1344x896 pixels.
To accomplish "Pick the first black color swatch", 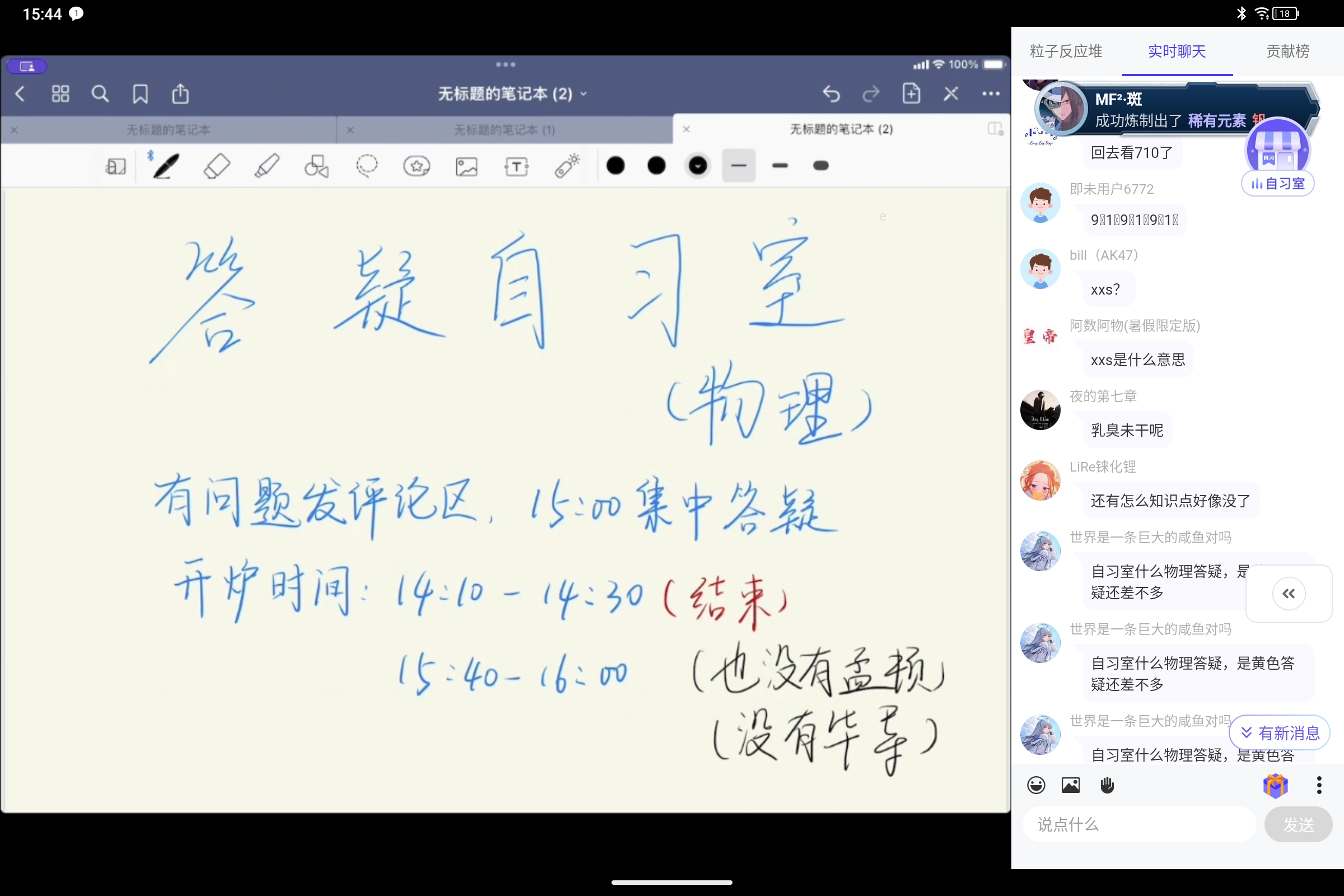I will 615,166.
